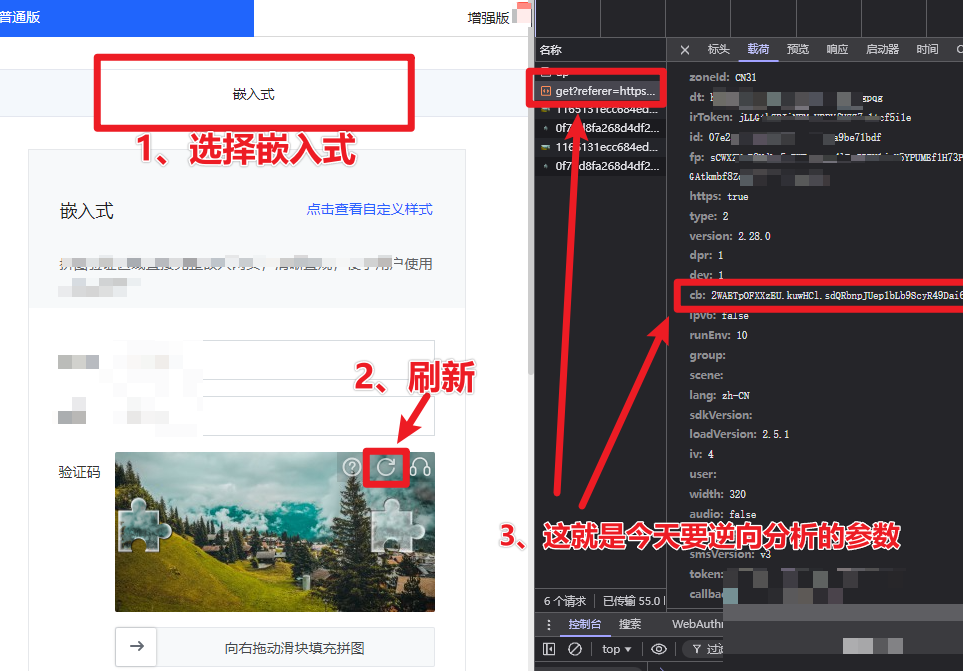
Task: Open the 标头 headers tab
Action: pos(718,50)
